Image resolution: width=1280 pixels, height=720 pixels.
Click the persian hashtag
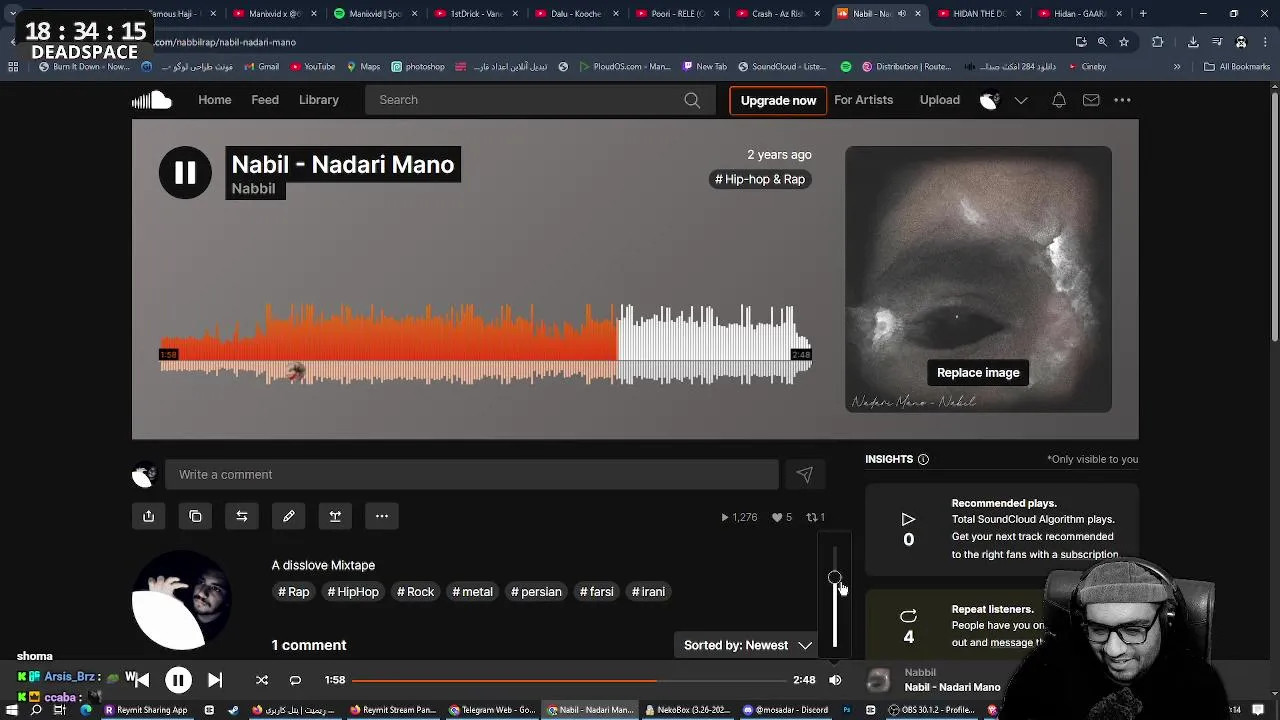536,592
